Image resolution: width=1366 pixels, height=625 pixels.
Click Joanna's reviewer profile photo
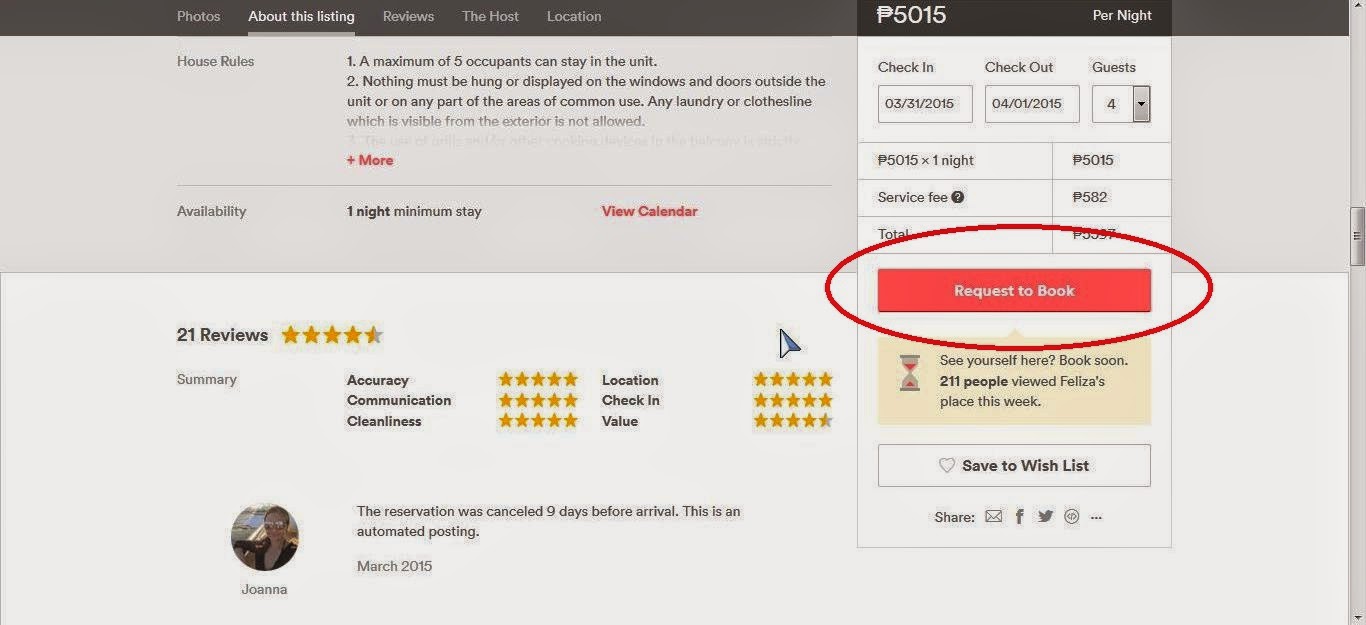click(265, 537)
